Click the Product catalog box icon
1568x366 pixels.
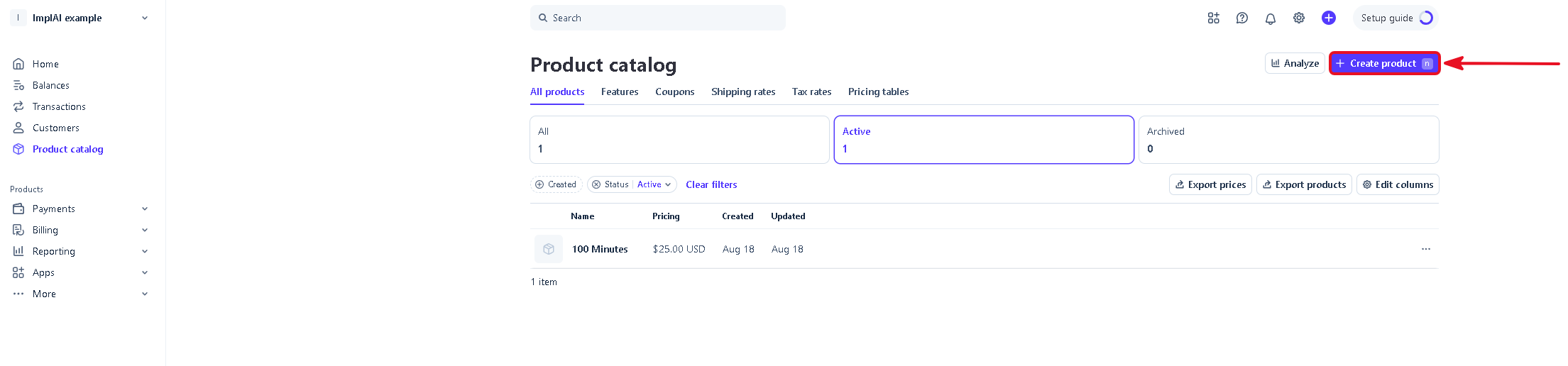pyautogui.click(x=18, y=149)
